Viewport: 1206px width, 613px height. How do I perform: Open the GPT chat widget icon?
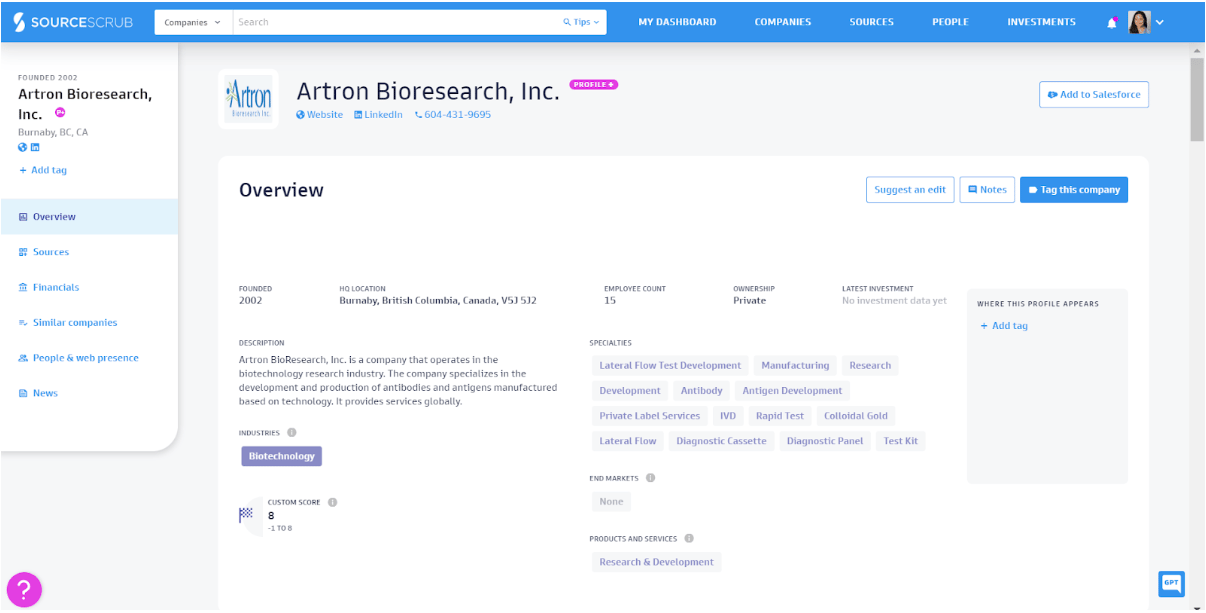(1171, 584)
